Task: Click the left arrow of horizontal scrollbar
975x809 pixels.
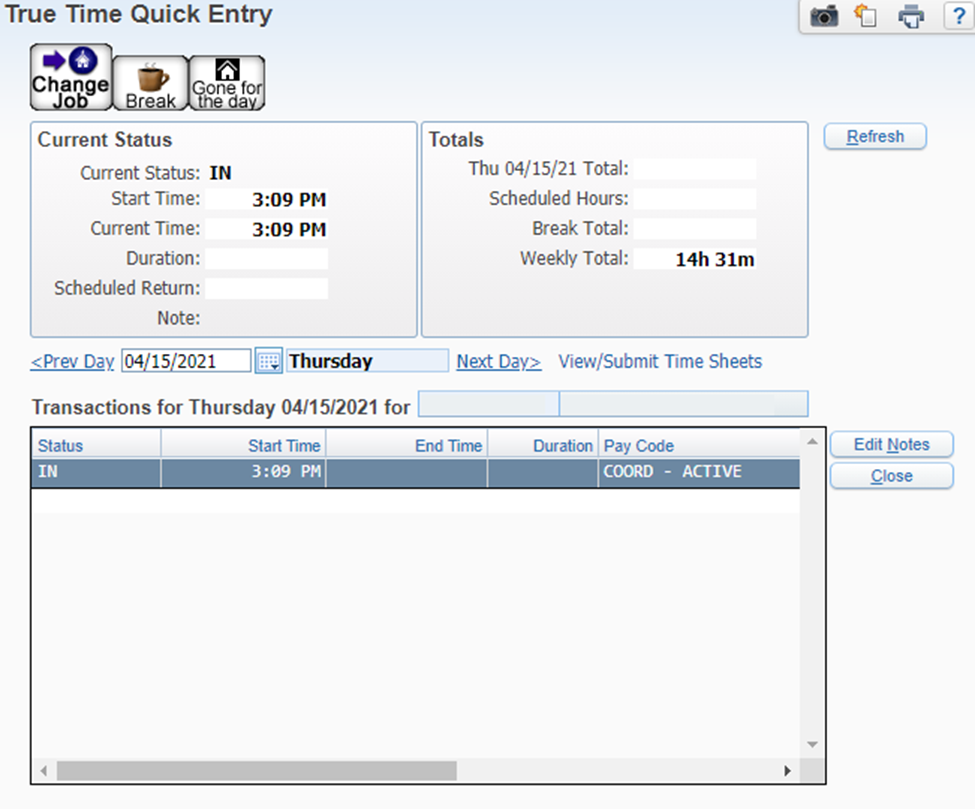Action: (x=43, y=770)
